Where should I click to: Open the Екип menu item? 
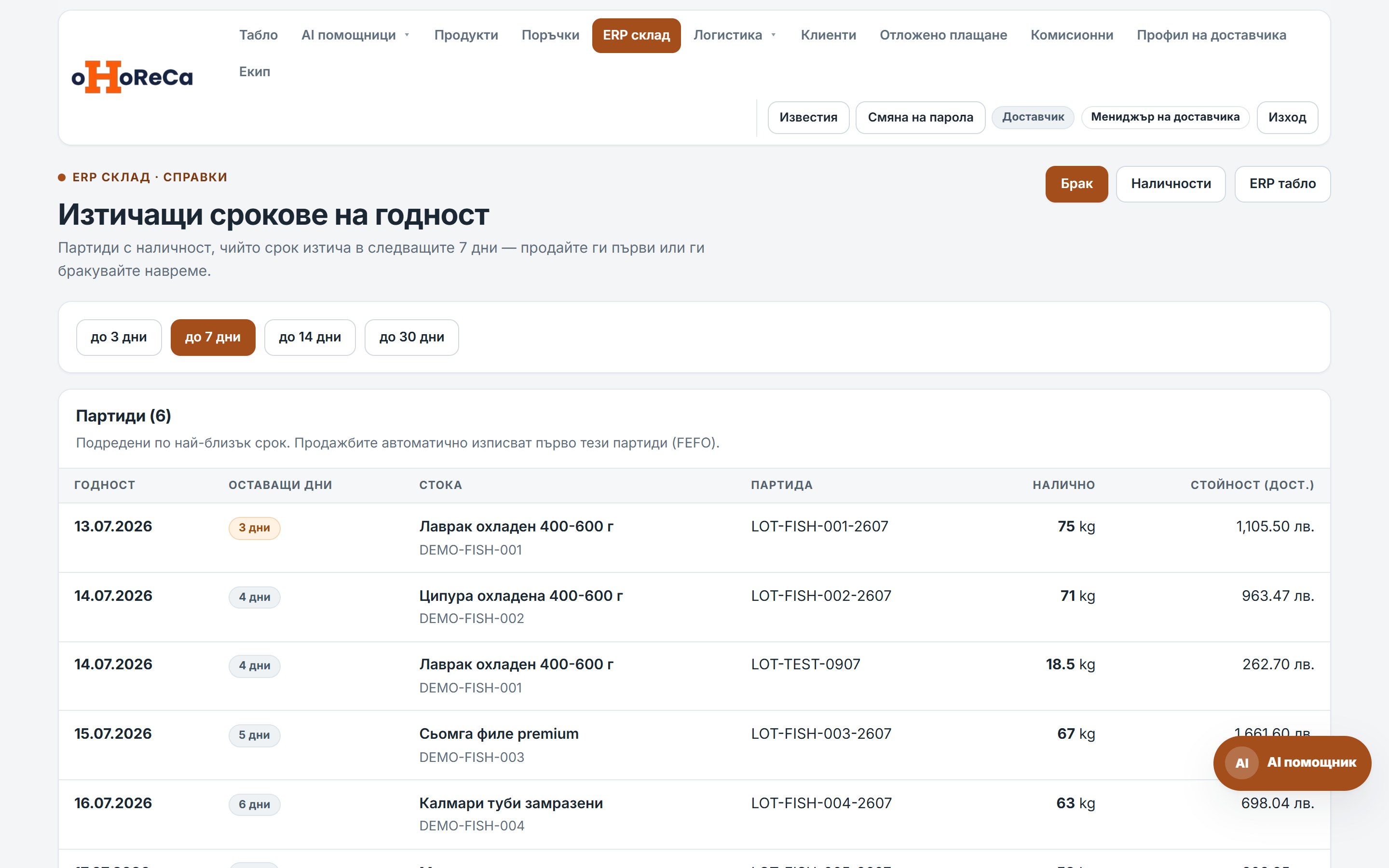254,72
